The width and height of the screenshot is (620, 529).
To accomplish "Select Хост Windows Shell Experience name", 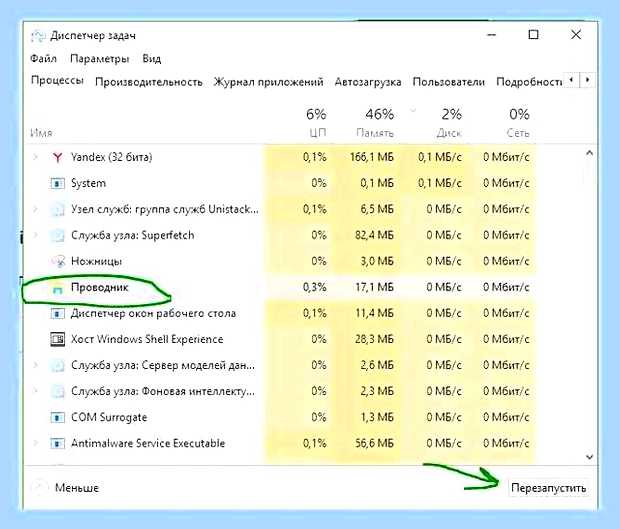I will coord(147,339).
